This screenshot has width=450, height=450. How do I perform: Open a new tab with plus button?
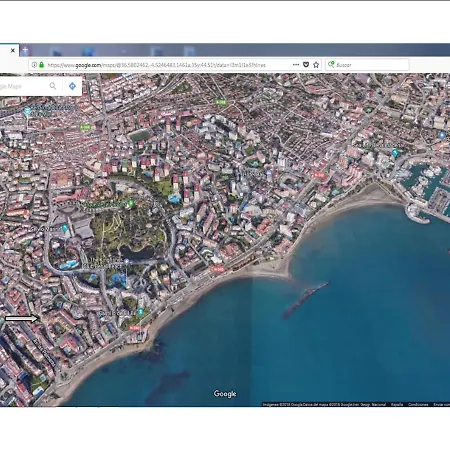25,50
